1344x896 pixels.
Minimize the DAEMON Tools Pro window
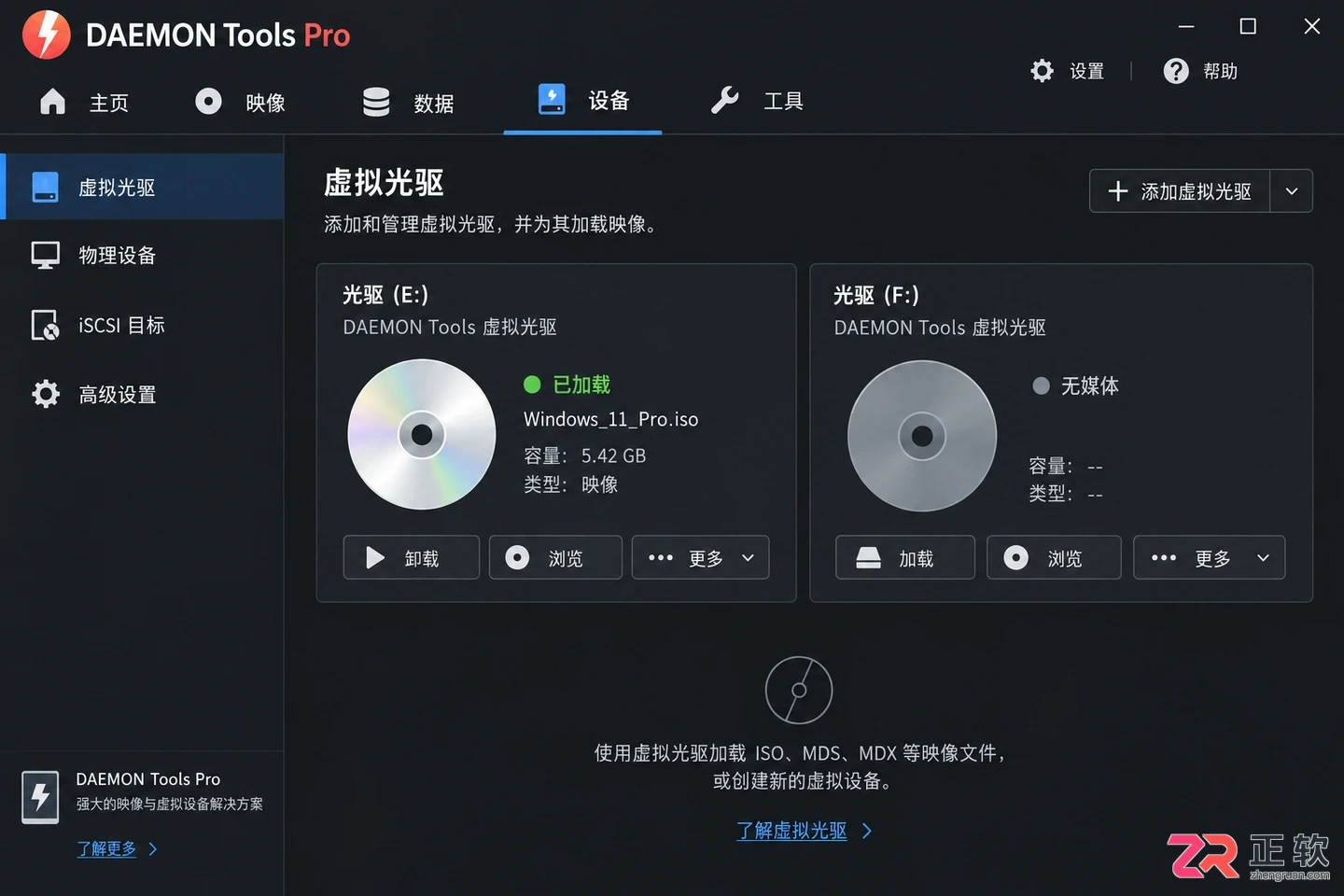(1186, 26)
